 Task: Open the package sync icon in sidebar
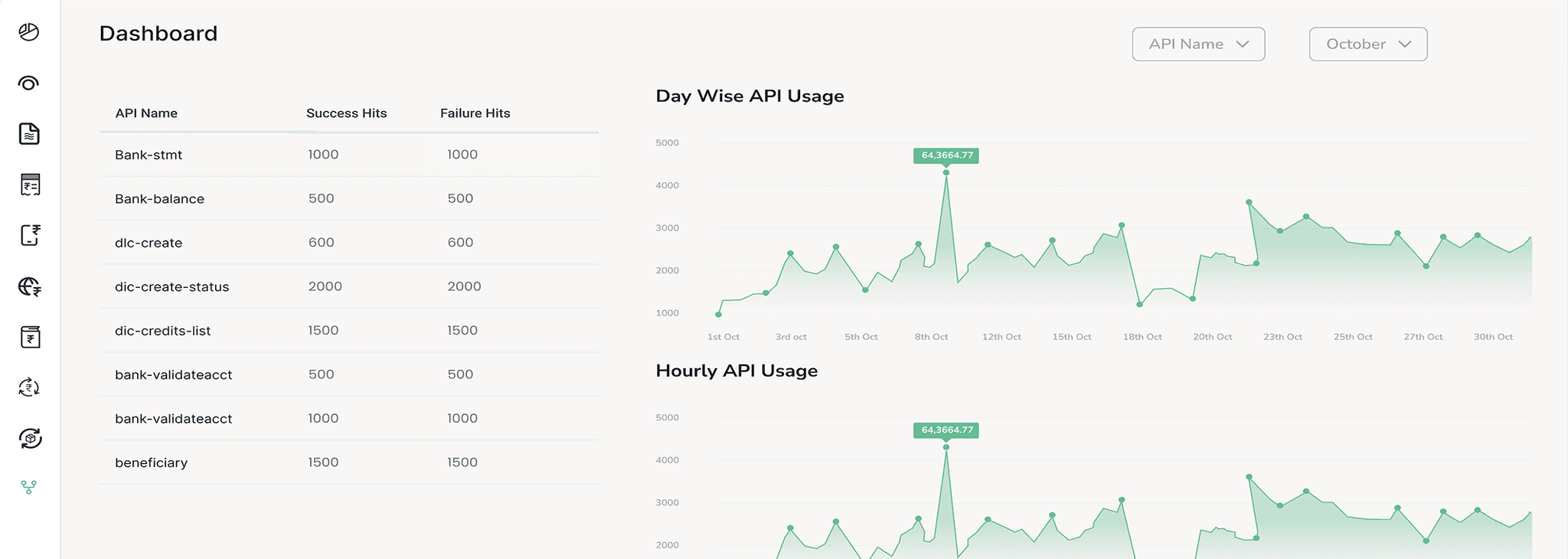click(x=30, y=438)
